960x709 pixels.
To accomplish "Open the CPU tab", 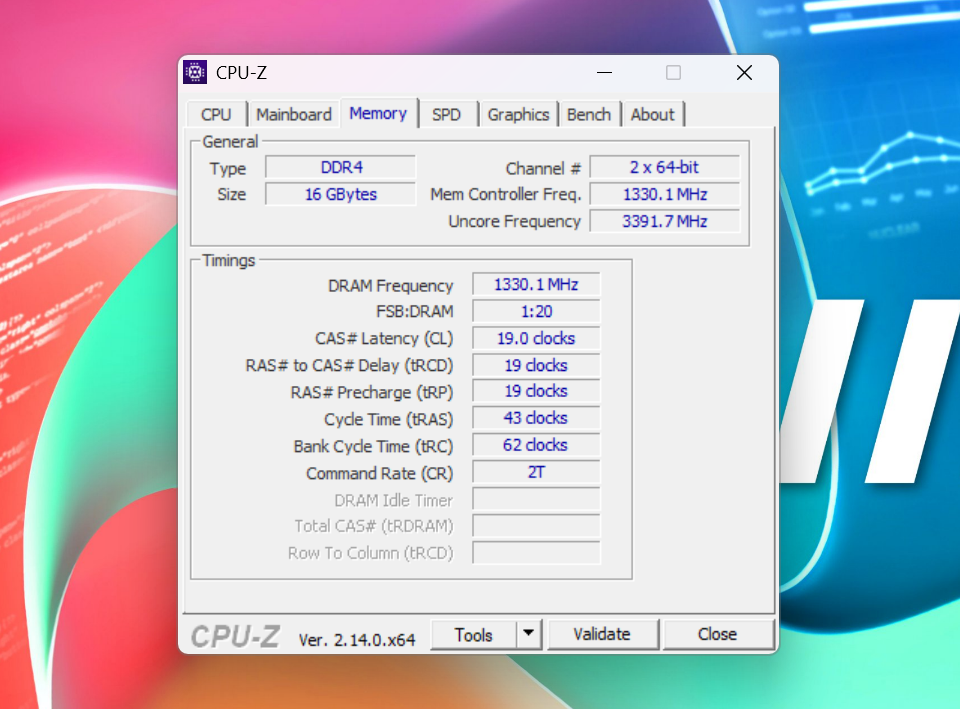I will coord(216,114).
